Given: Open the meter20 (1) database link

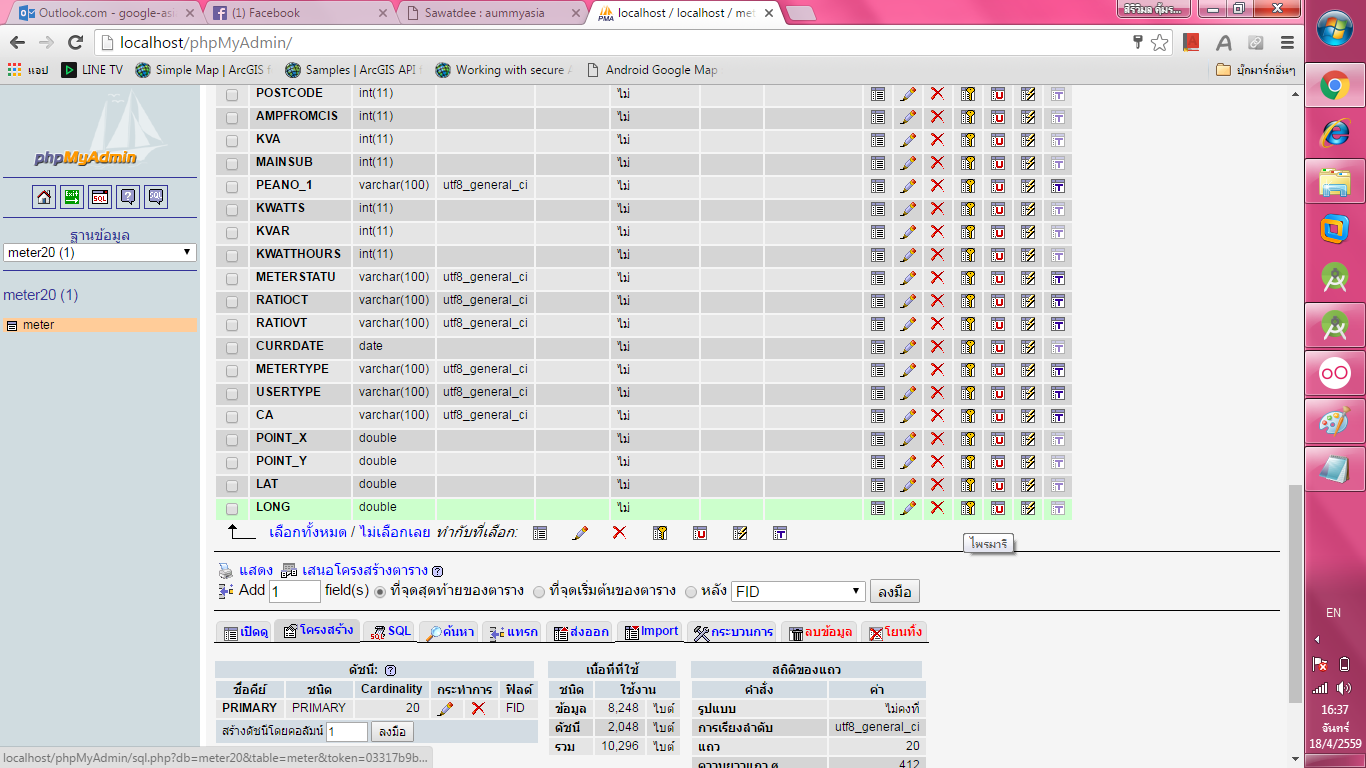Looking at the screenshot, I should point(41,295).
